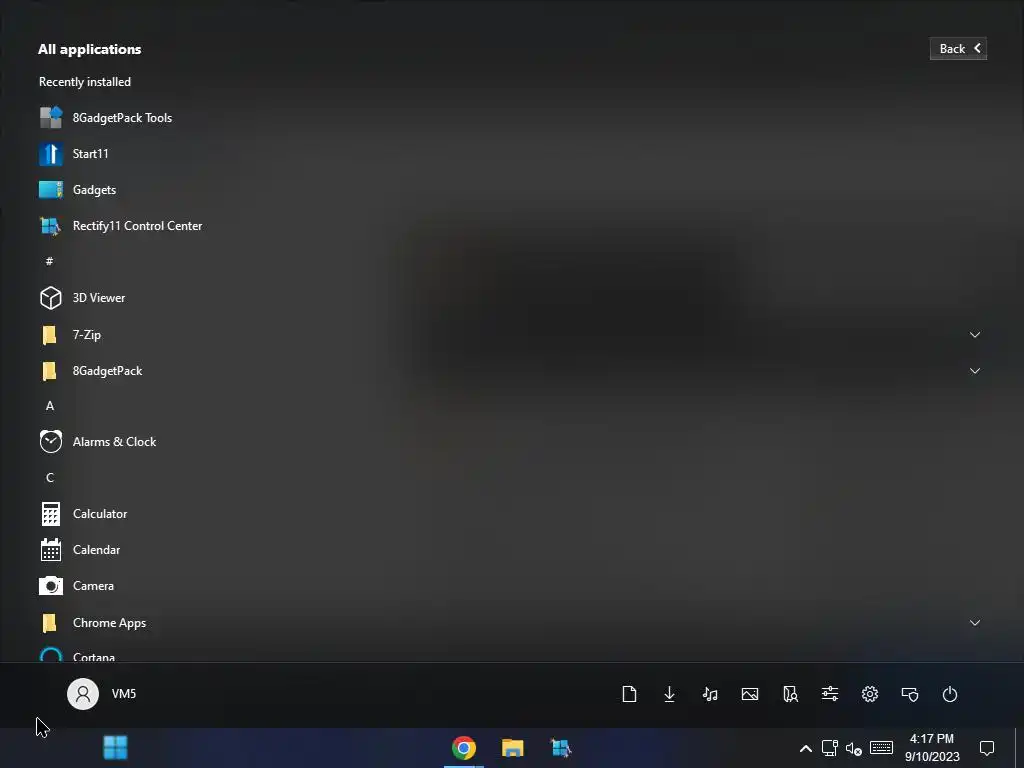Open clock showing 4:17 PM
1024x768 pixels.
pos(932,748)
